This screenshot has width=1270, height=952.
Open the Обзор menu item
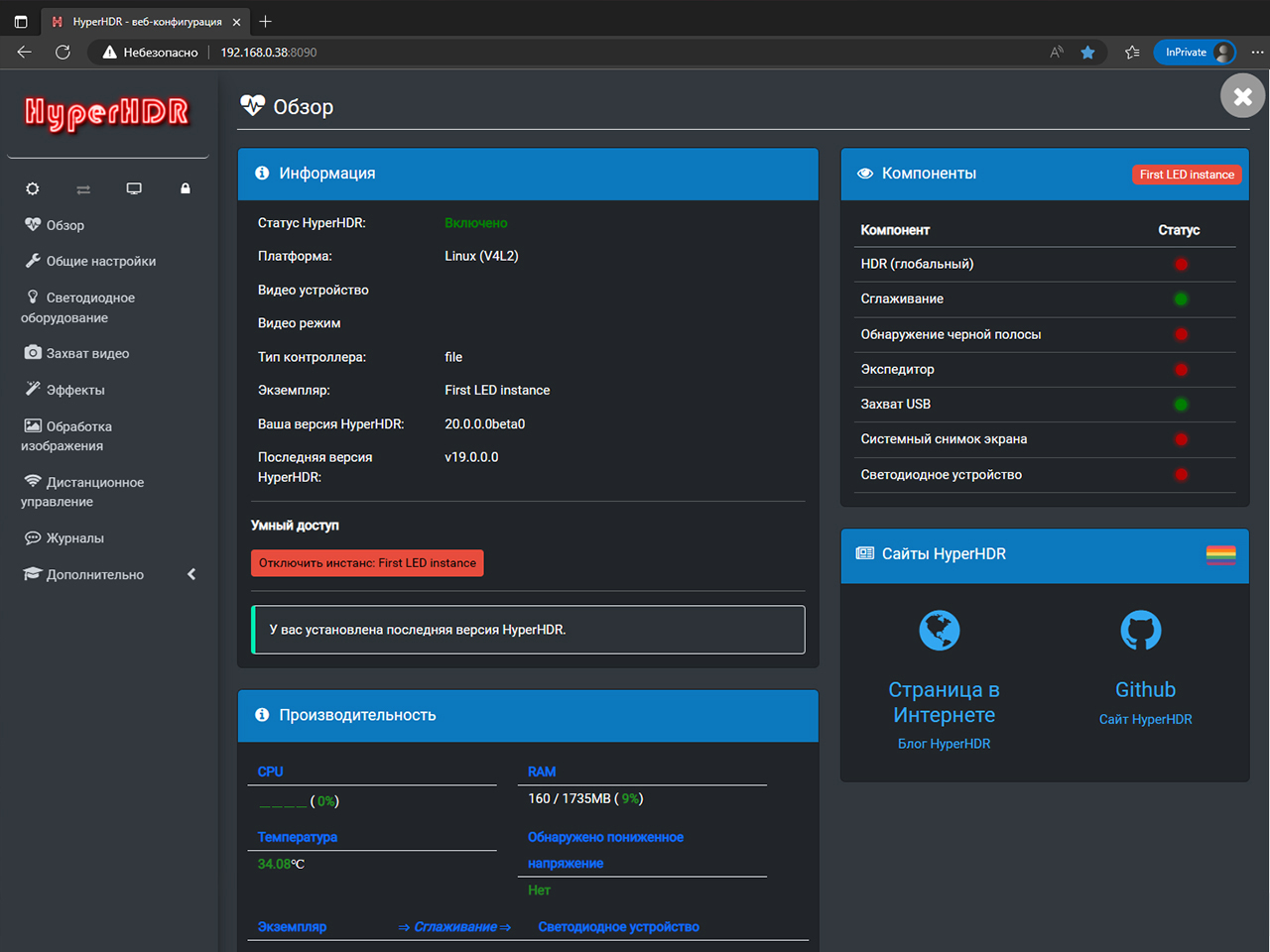pos(55,225)
